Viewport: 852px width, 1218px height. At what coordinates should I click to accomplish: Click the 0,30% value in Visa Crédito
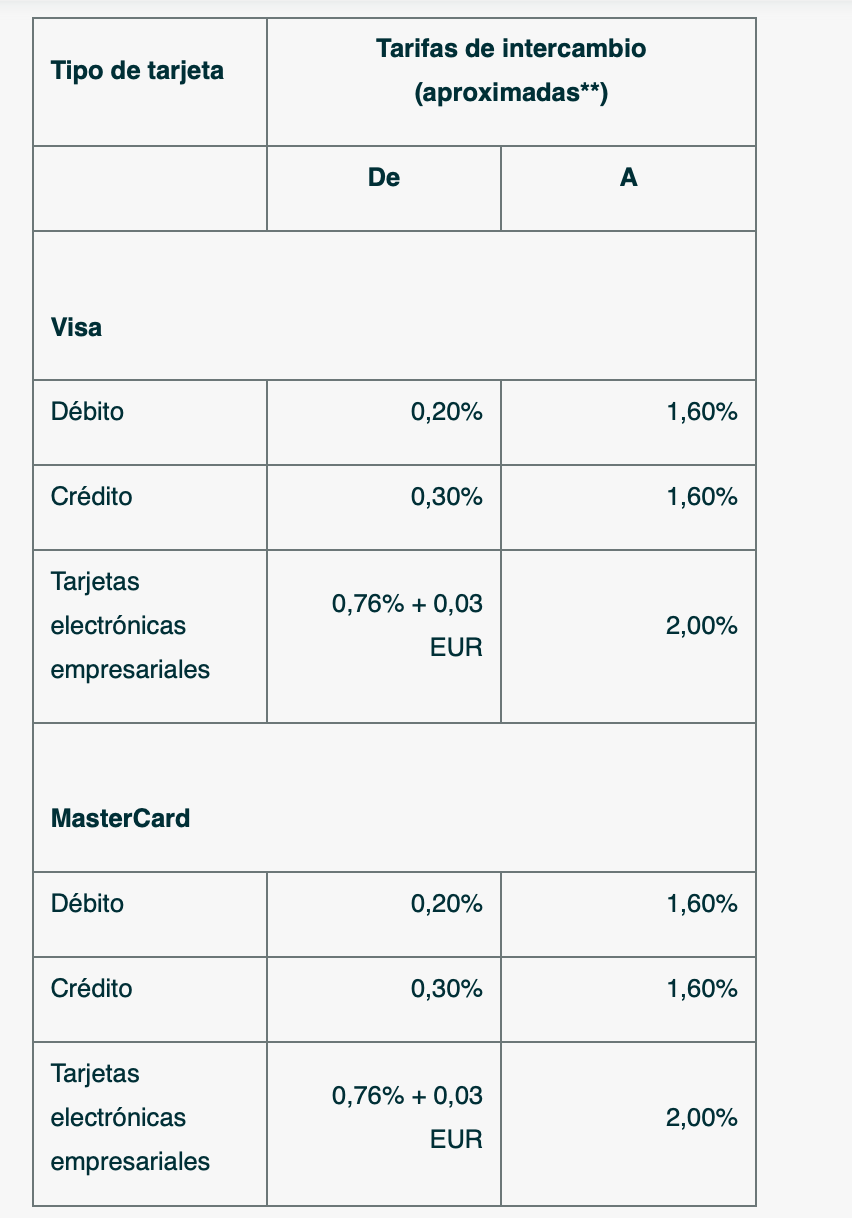tap(447, 496)
